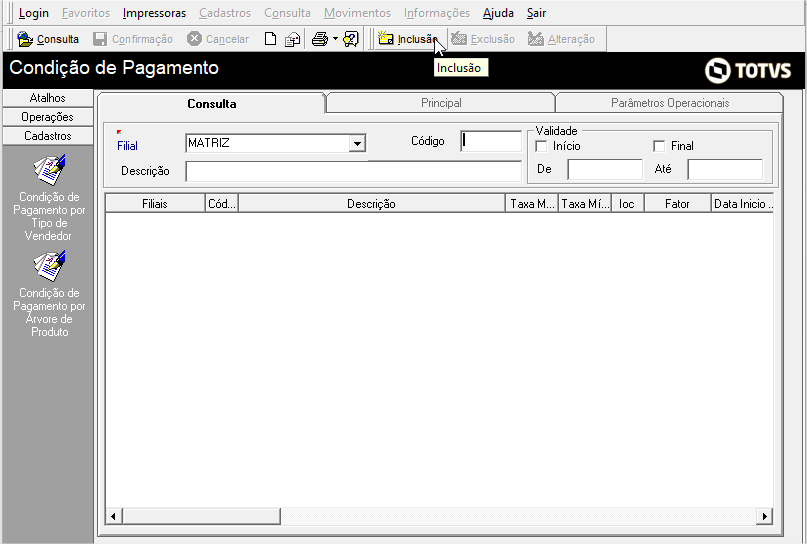Screen dimensions: 807x544
Task: Click the document-copy icon beside blank page
Action: [292, 39]
